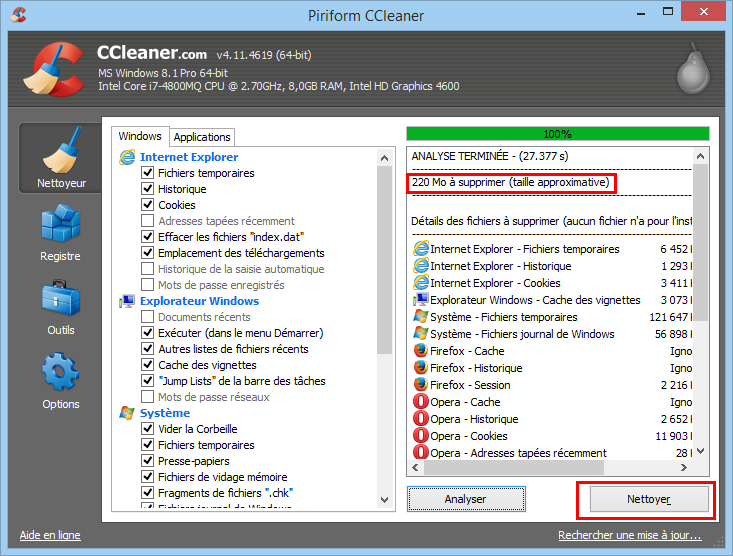Click the options list vertical scrollbar thumb
733x556 pixels.
coord(385,260)
